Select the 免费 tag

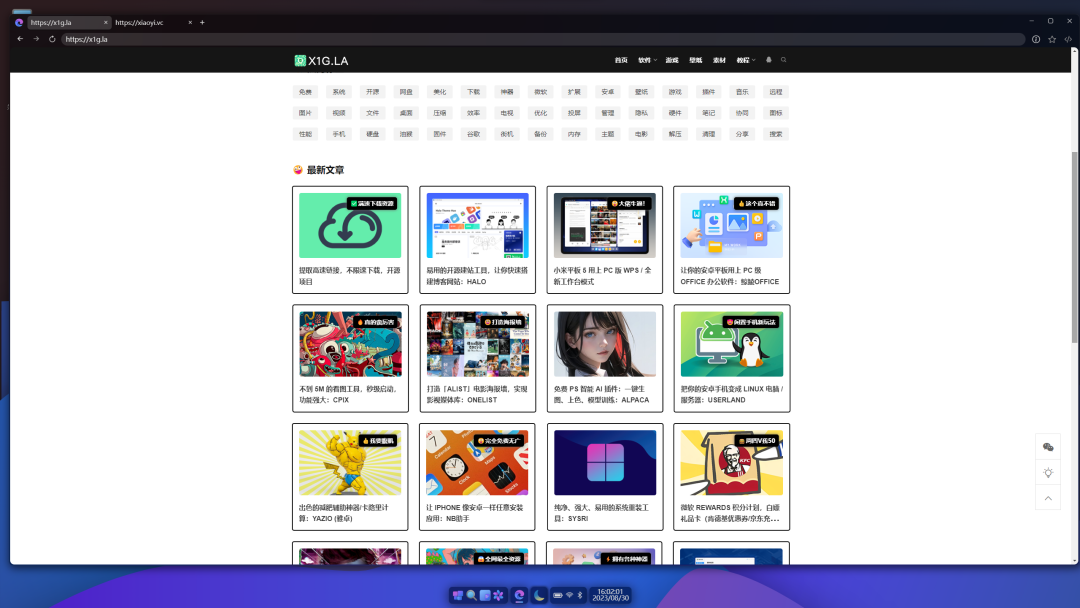pos(305,92)
